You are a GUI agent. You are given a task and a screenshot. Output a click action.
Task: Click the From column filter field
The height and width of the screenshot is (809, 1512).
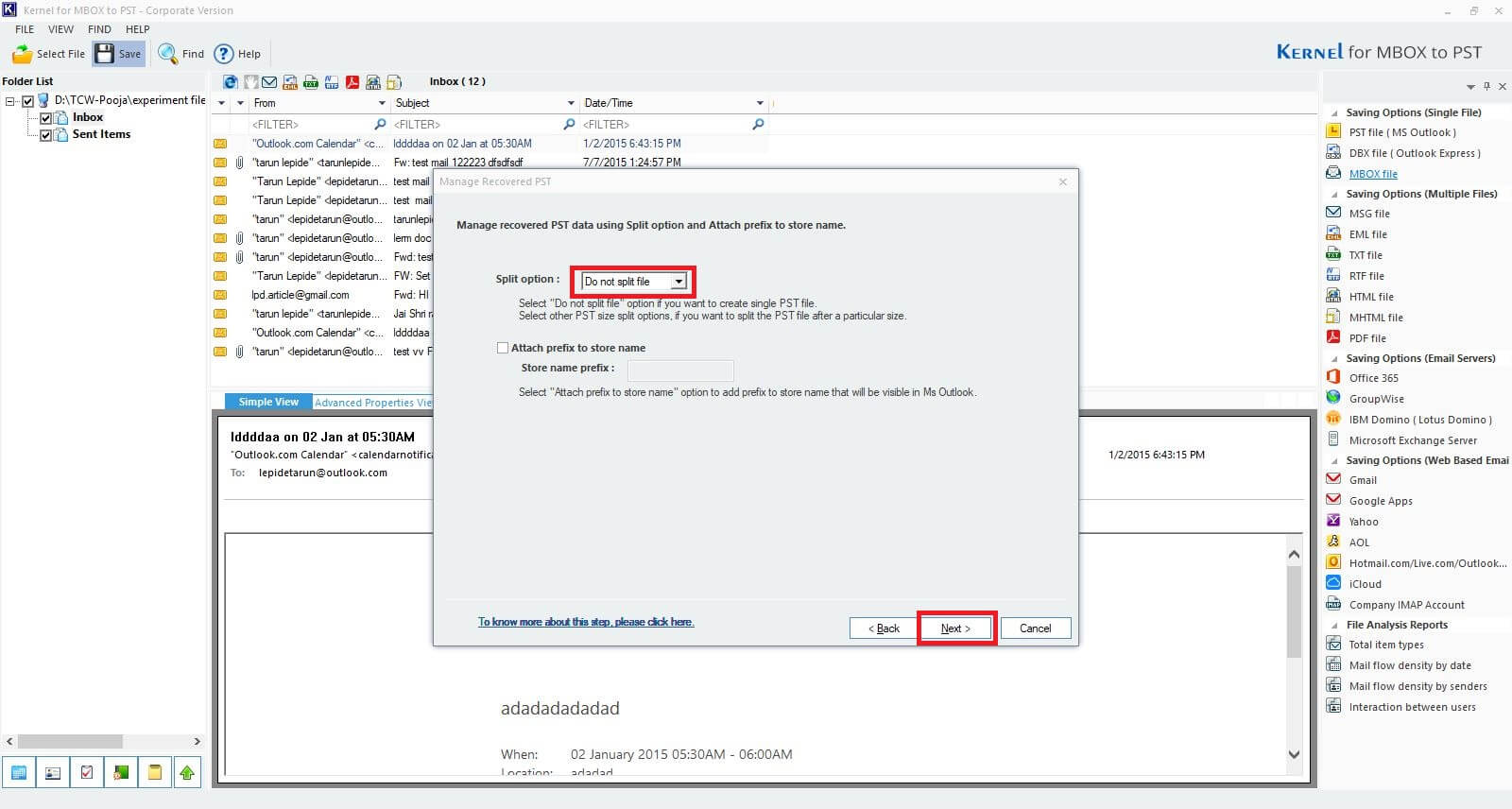click(x=311, y=124)
